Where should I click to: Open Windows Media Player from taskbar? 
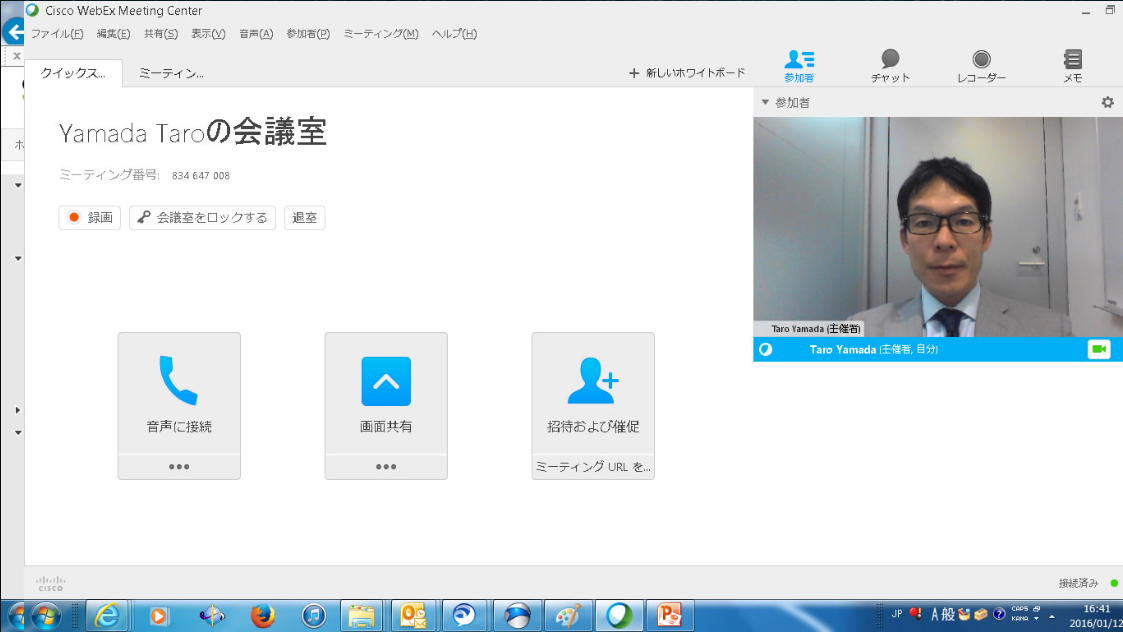(x=158, y=616)
